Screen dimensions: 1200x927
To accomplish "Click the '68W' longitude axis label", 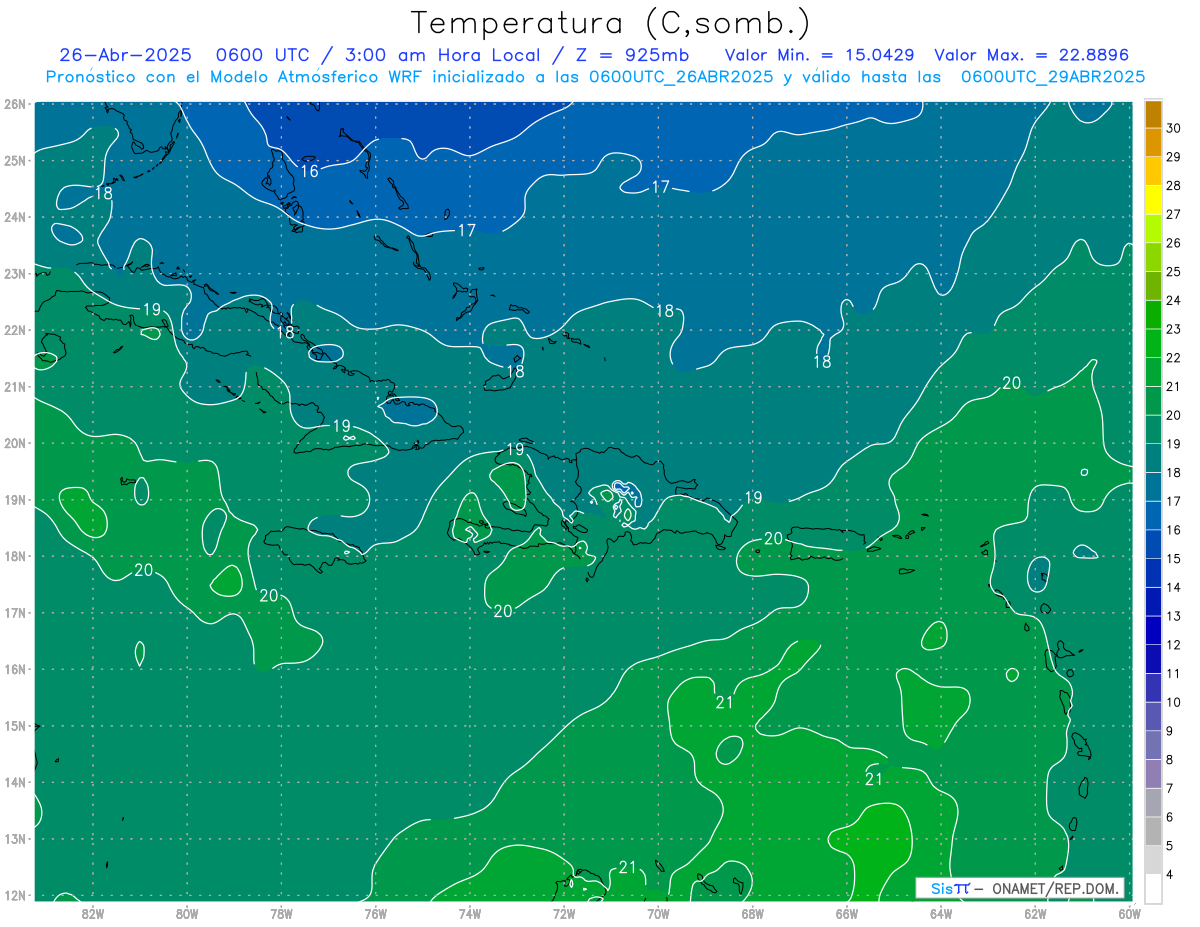I will click(753, 912).
